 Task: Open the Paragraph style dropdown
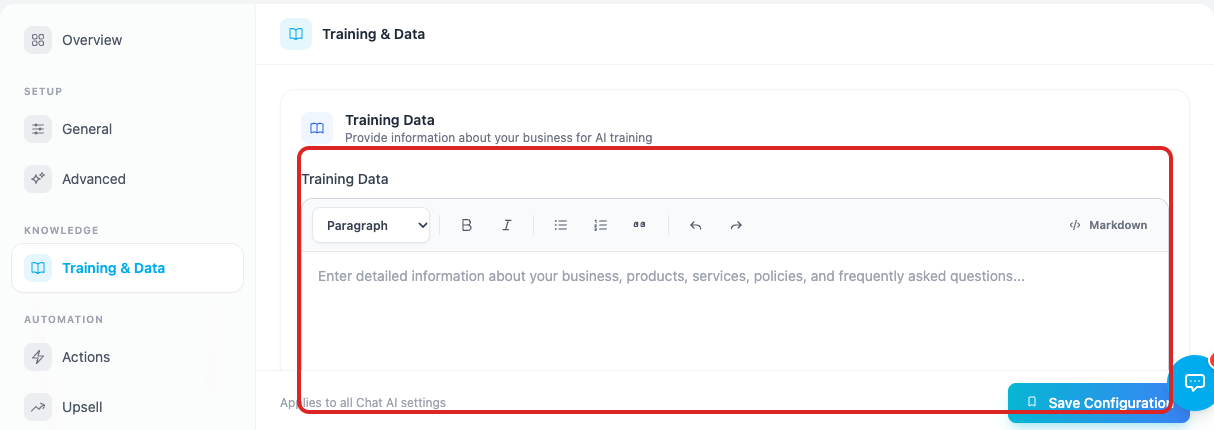click(x=371, y=225)
